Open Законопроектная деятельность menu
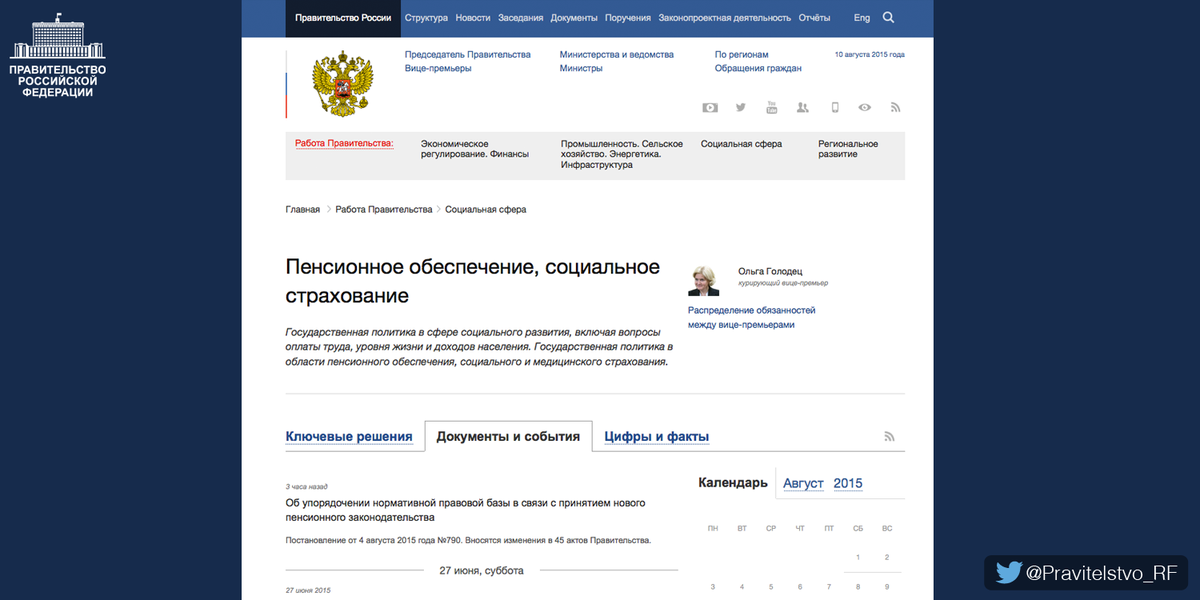1200x600 pixels. pos(725,18)
